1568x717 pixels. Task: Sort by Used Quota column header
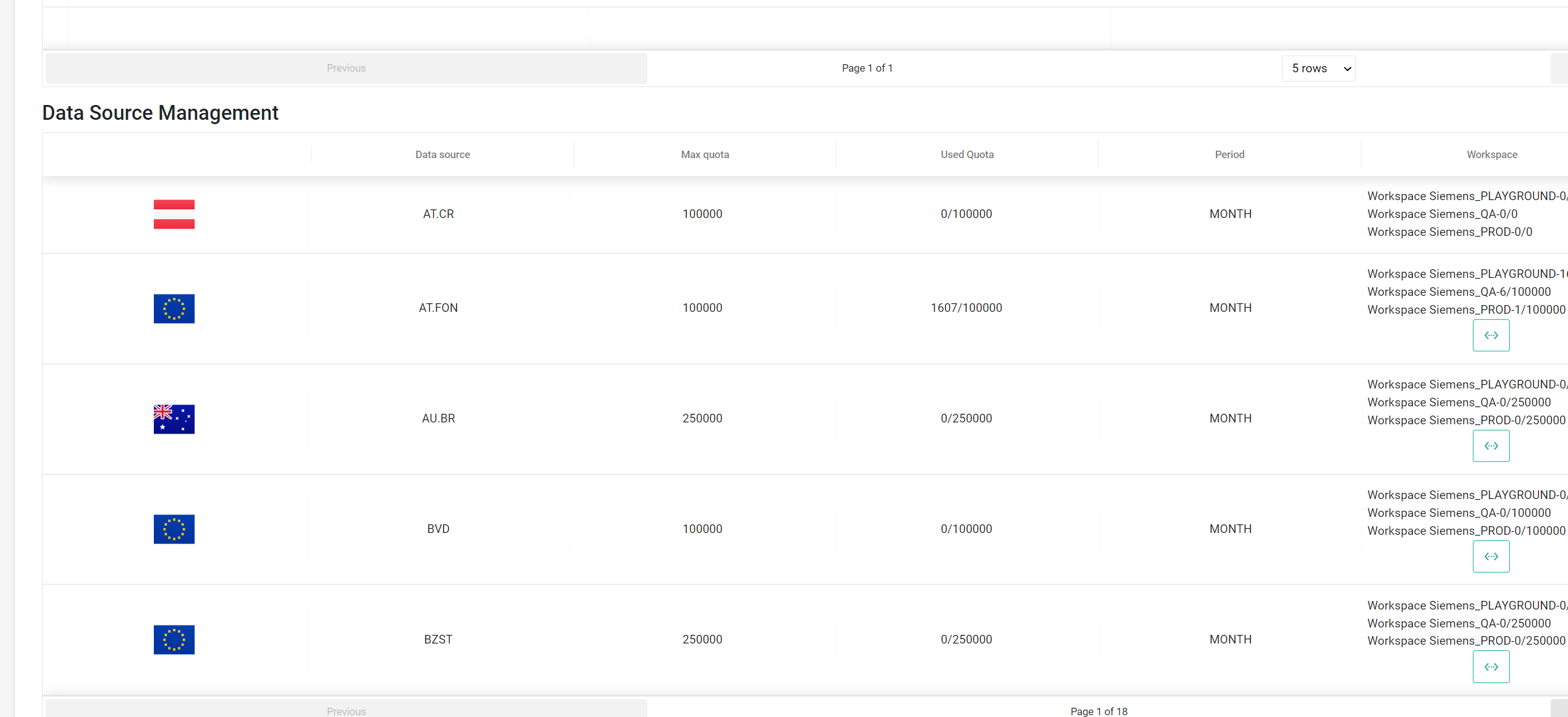pos(967,154)
